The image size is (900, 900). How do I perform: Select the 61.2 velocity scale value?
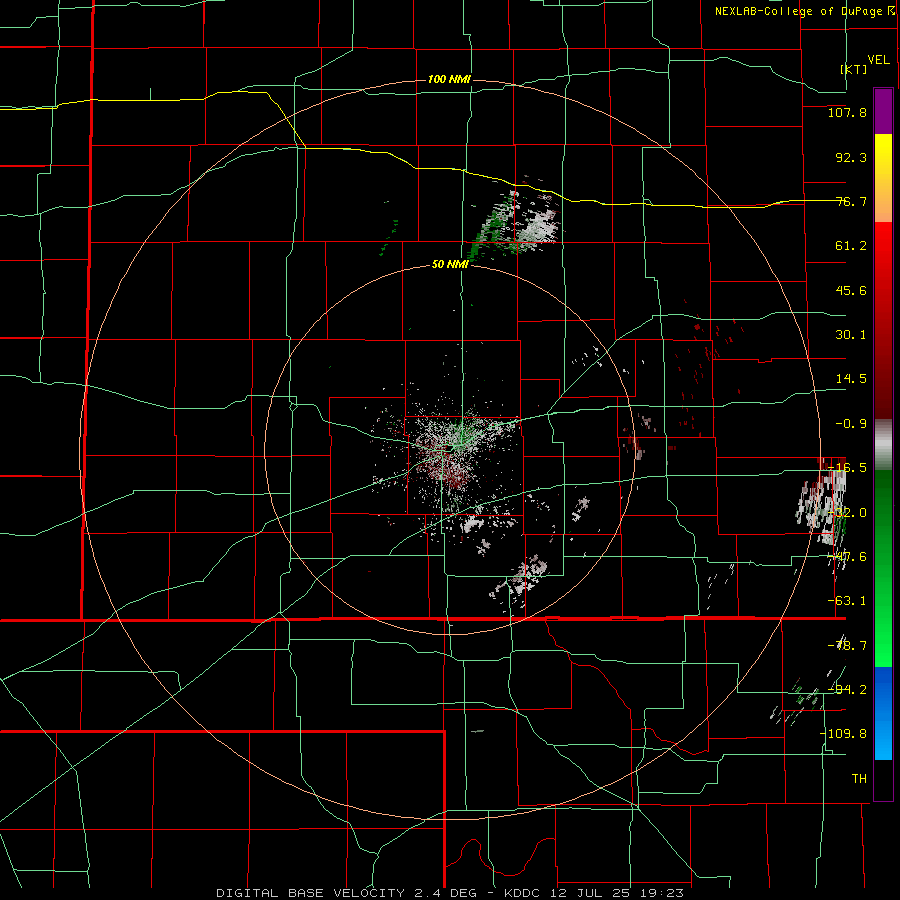click(851, 246)
